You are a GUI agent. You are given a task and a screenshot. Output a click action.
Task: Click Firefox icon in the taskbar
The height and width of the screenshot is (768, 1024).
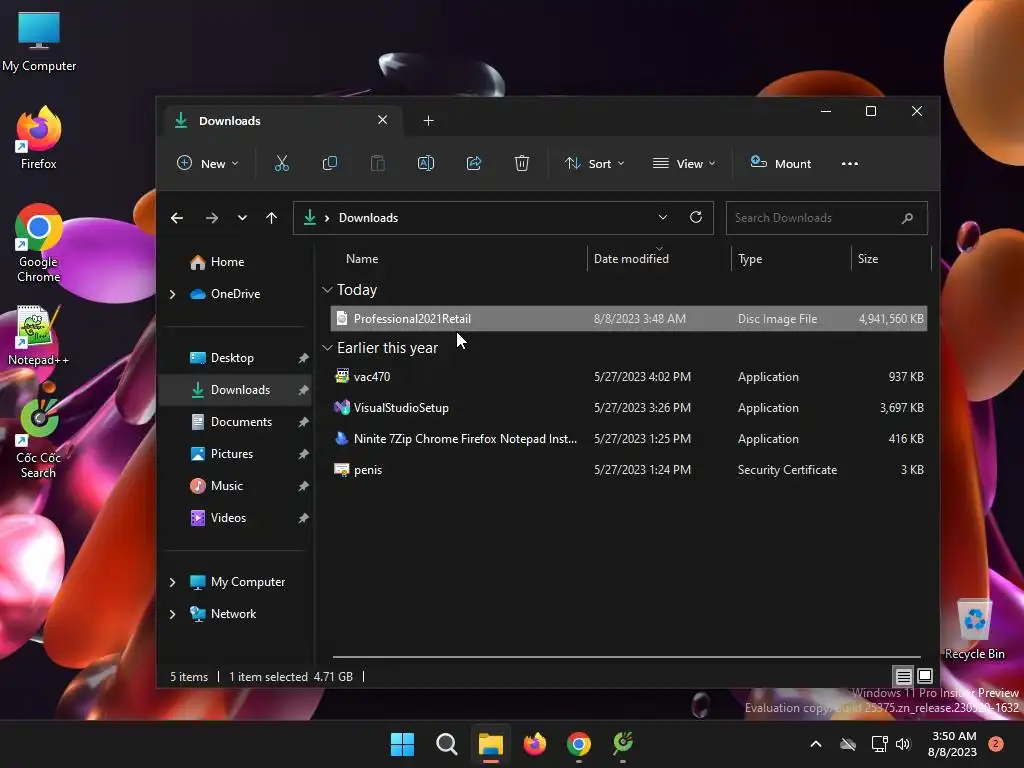pyautogui.click(x=535, y=744)
